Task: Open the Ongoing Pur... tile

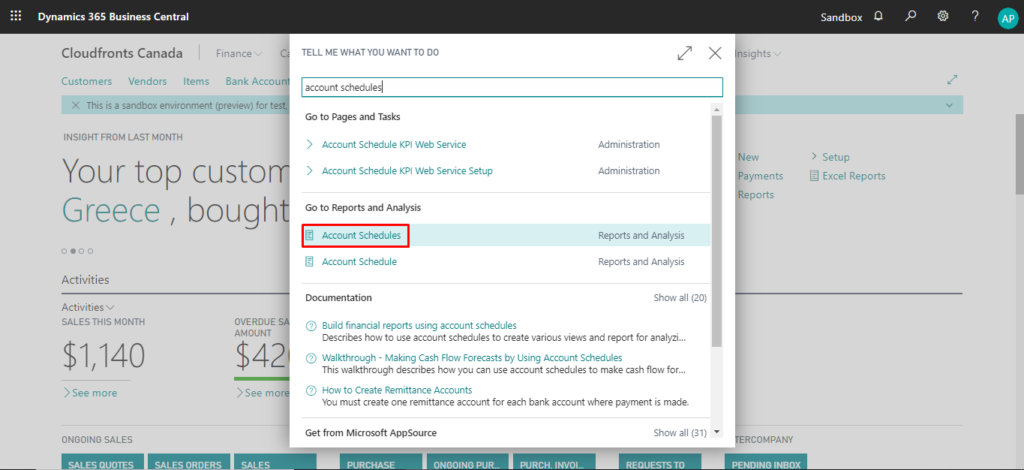Action: tap(468, 462)
